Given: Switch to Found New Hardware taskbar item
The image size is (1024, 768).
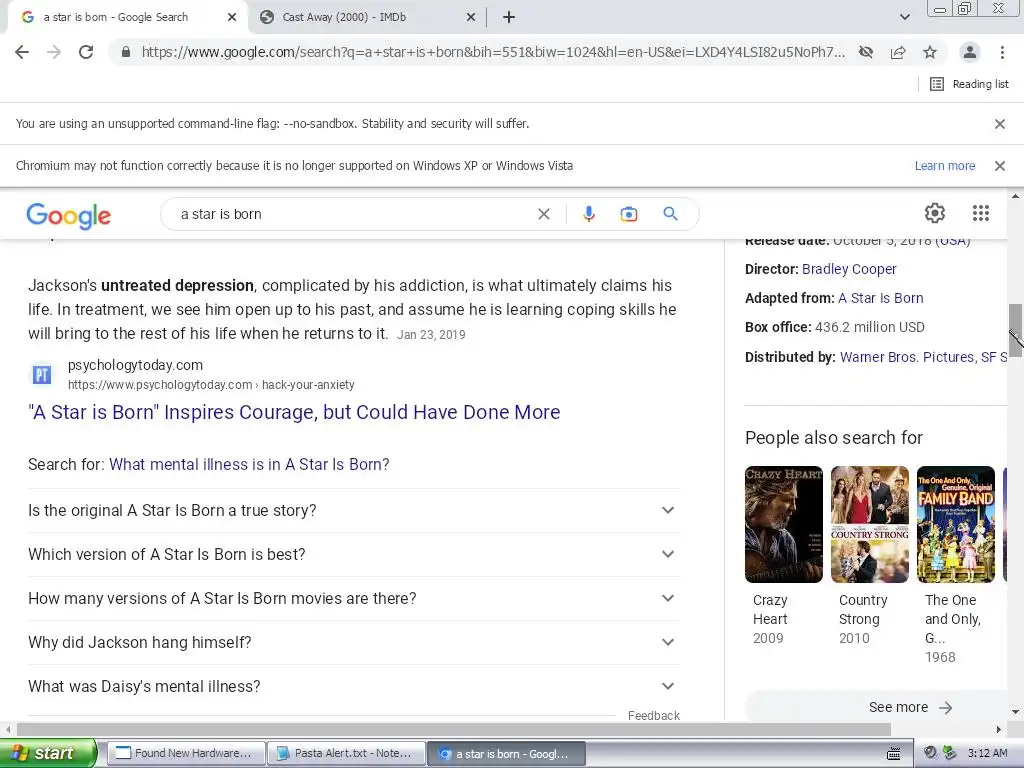Looking at the screenshot, I should click(x=186, y=753).
